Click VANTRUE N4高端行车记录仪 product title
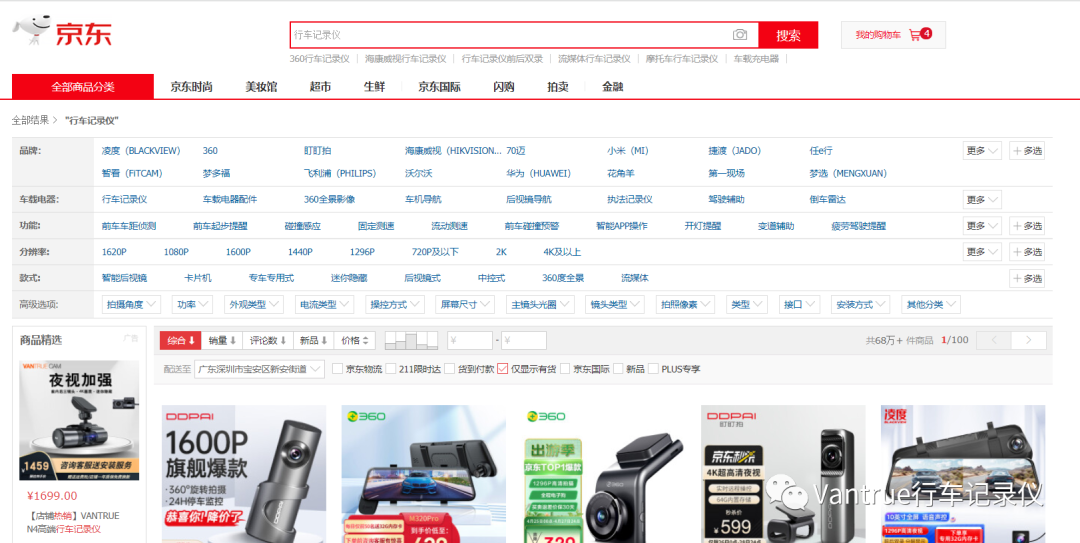Image resolution: width=1080 pixels, height=543 pixels. 73,522
